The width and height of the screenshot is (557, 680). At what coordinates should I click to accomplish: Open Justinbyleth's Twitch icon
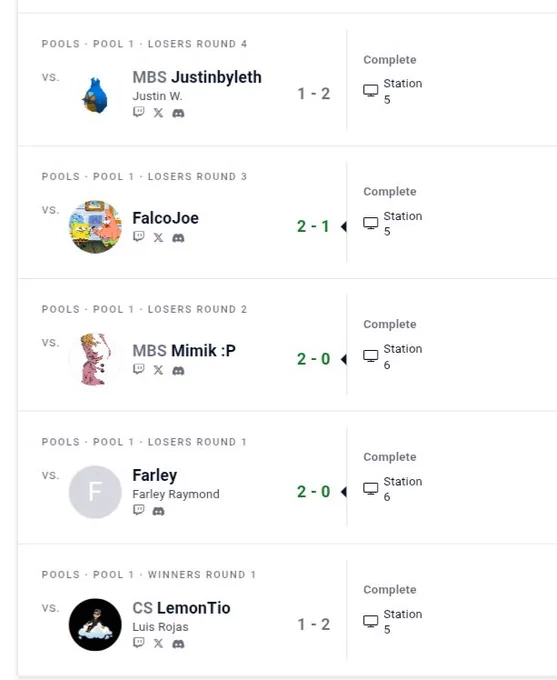coord(138,112)
